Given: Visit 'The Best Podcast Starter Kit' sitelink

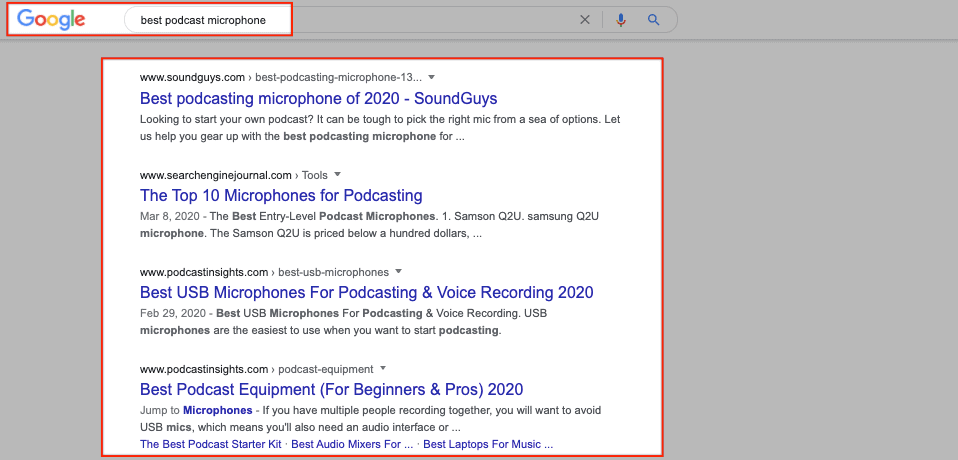Looking at the screenshot, I should coord(211,444).
